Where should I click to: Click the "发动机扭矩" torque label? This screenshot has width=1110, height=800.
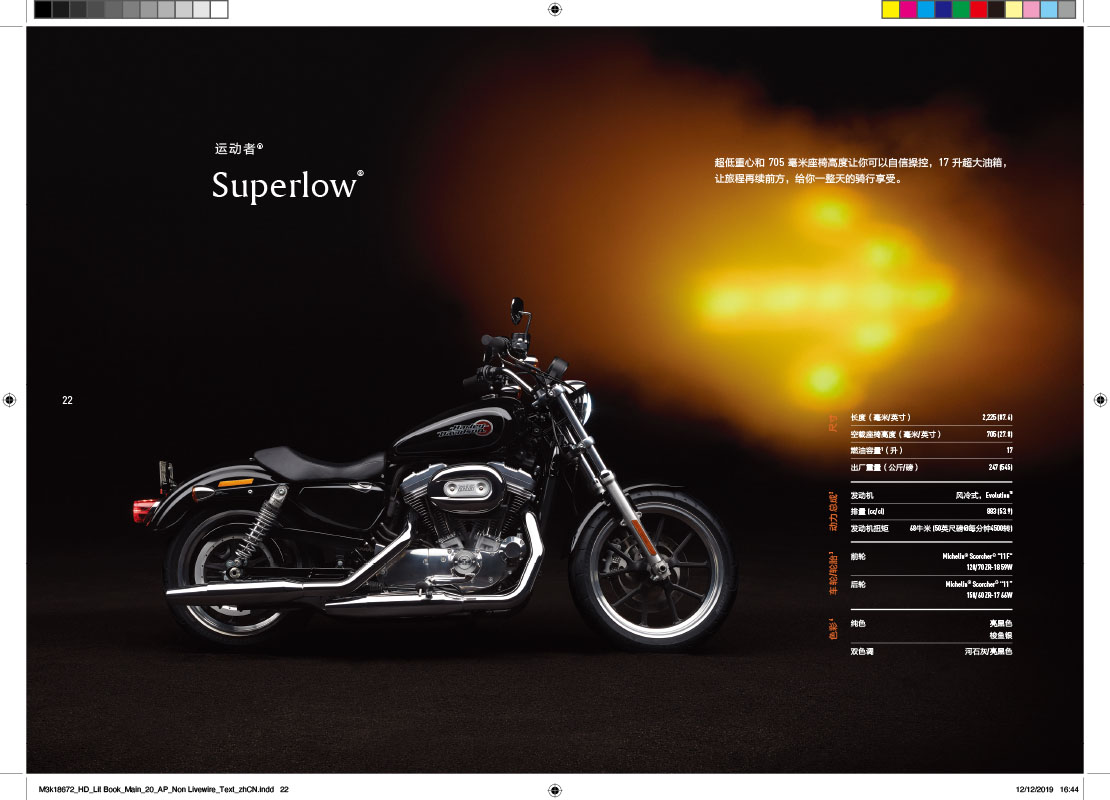869,528
